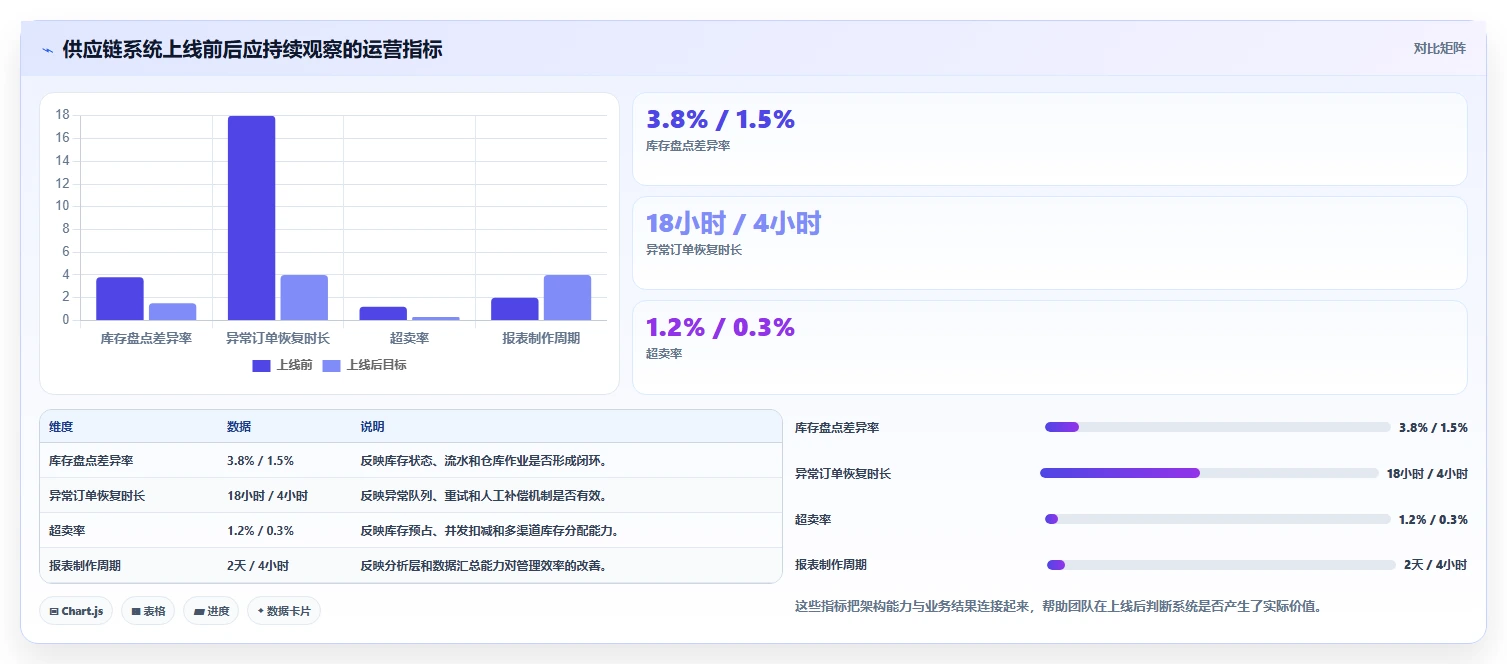The width and height of the screenshot is (1507, 664).
Task: Click the 维度 table column header
Action: [x=61, y=427]
